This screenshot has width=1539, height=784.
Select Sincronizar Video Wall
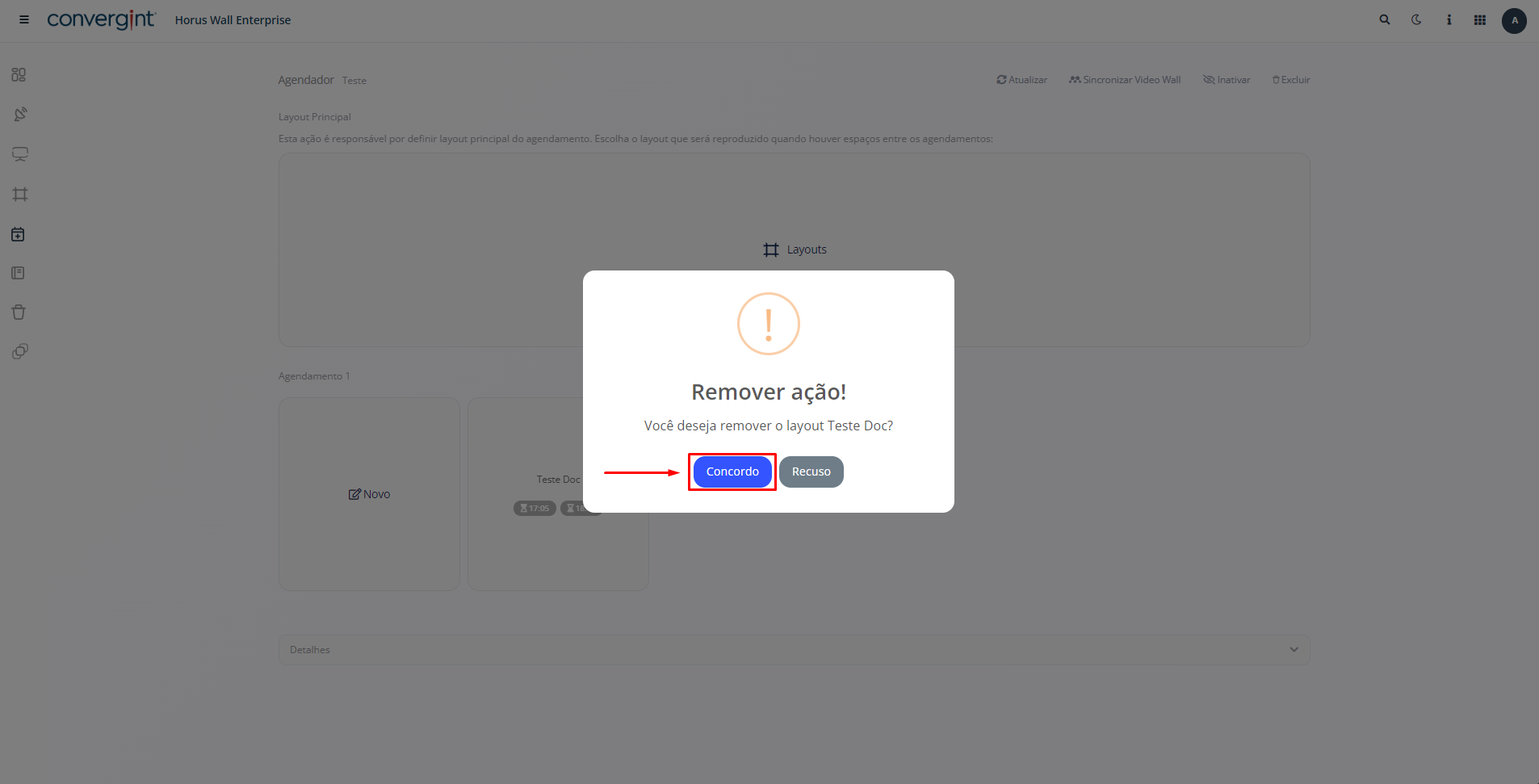coord(1125,80)
